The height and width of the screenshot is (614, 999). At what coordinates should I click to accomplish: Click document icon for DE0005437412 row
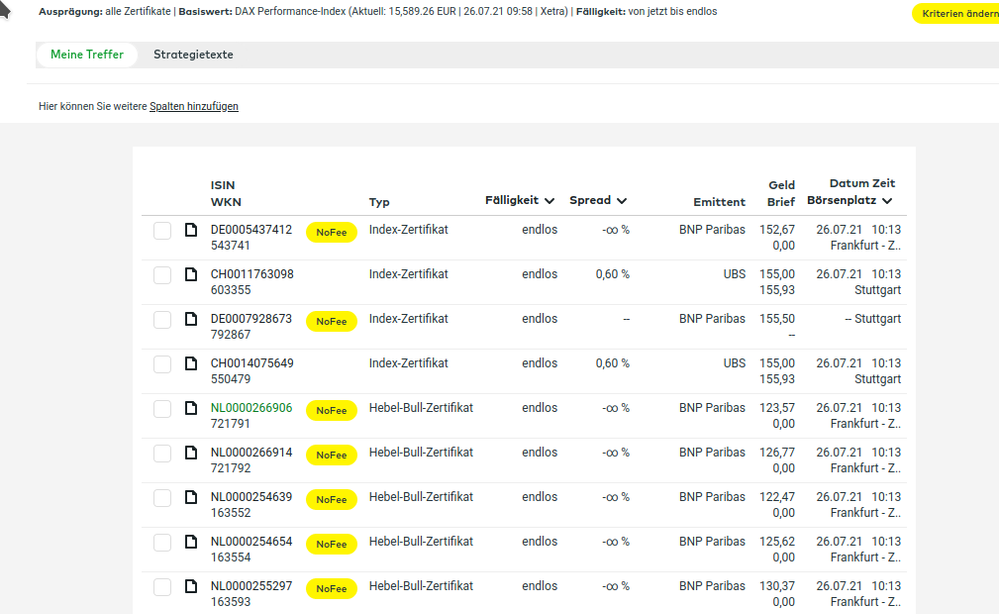click(191, 231)
